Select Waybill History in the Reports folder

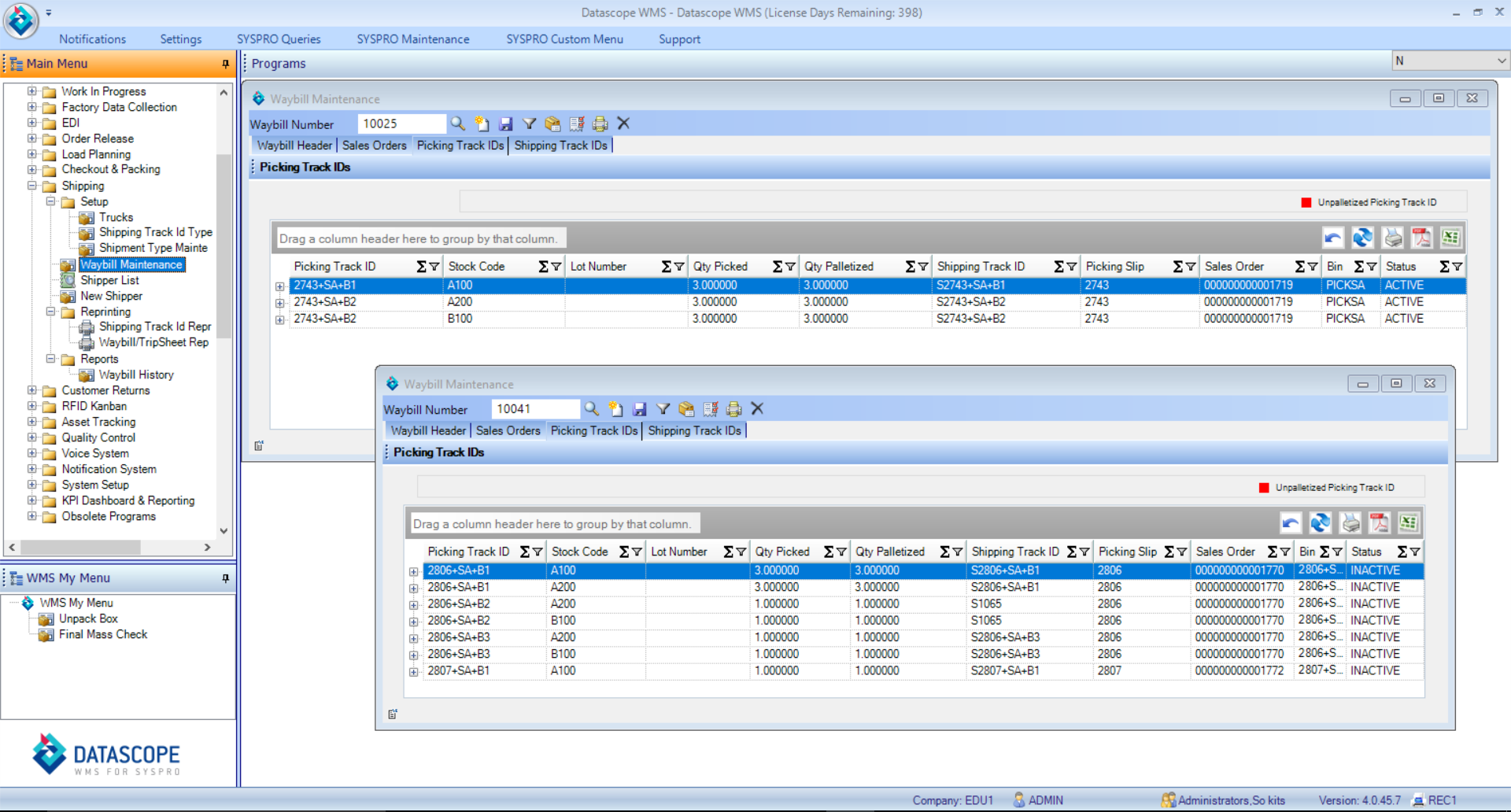click(135, 375)
